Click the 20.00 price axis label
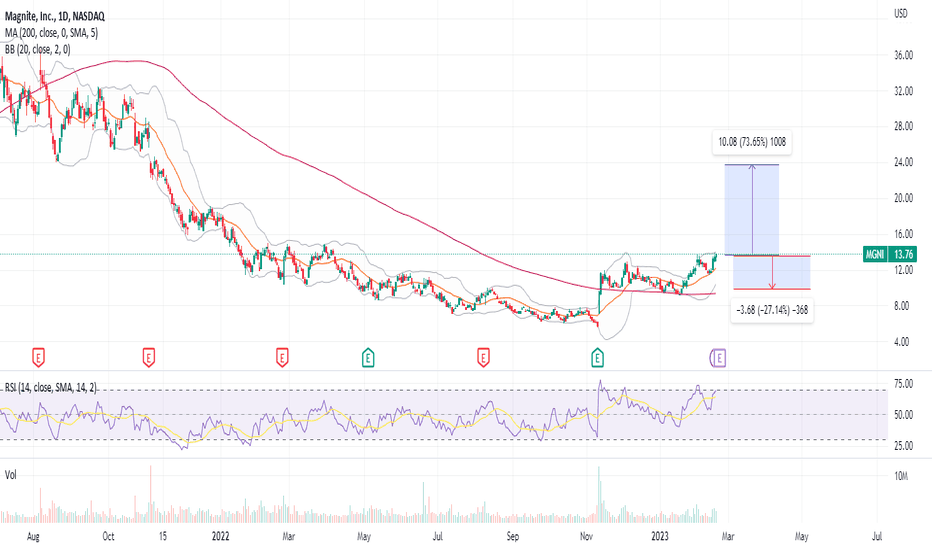This screenshot has height=550, width=932. [903, 198]
